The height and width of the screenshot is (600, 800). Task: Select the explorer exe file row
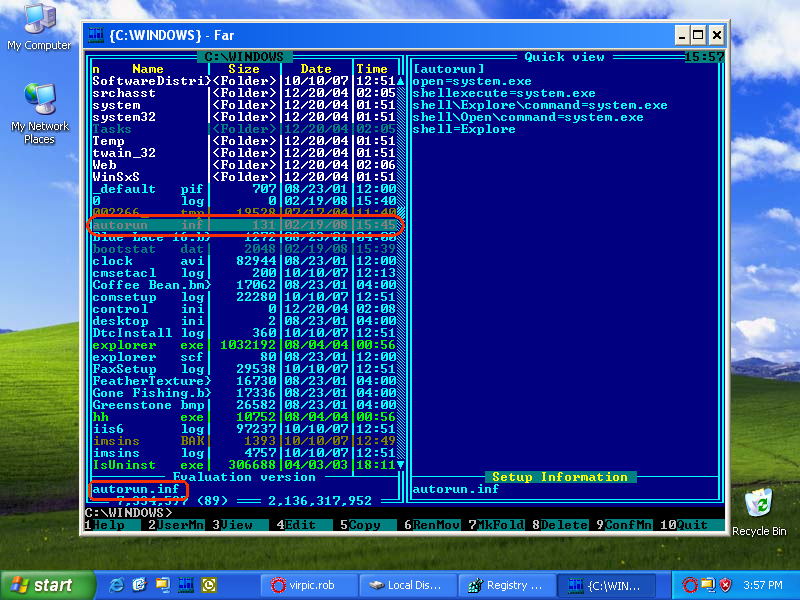pos(244,345)
